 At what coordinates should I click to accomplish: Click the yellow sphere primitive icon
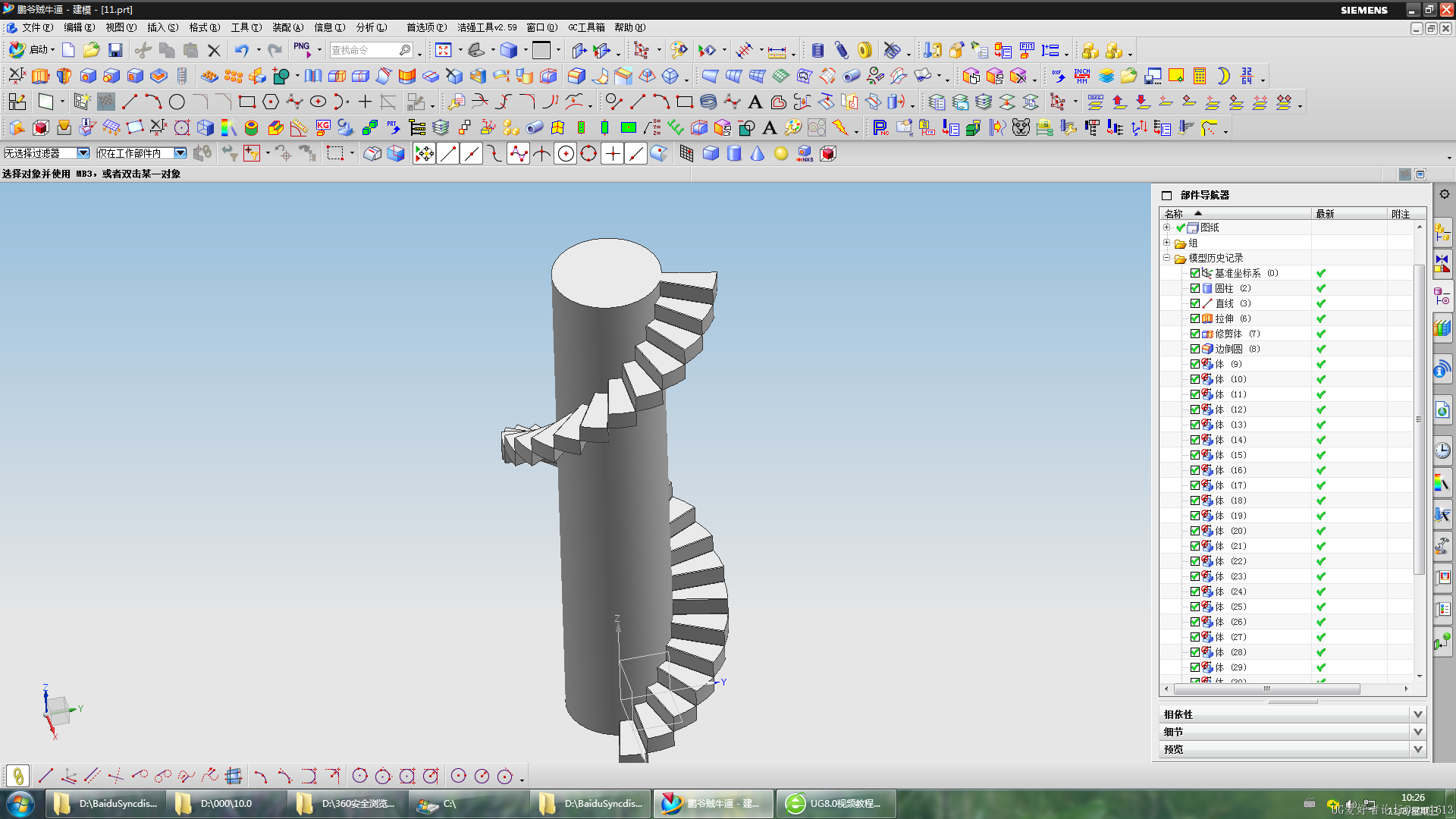tap(781, 154)
